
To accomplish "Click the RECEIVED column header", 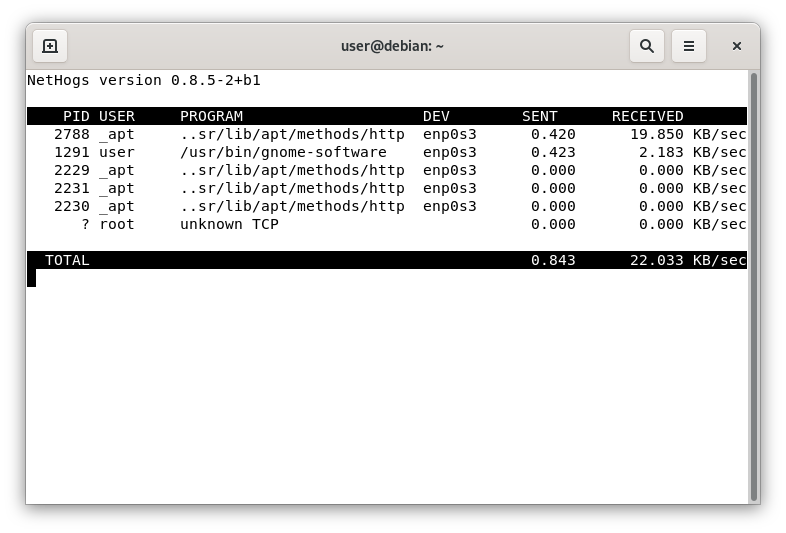I will coord(647,116).
